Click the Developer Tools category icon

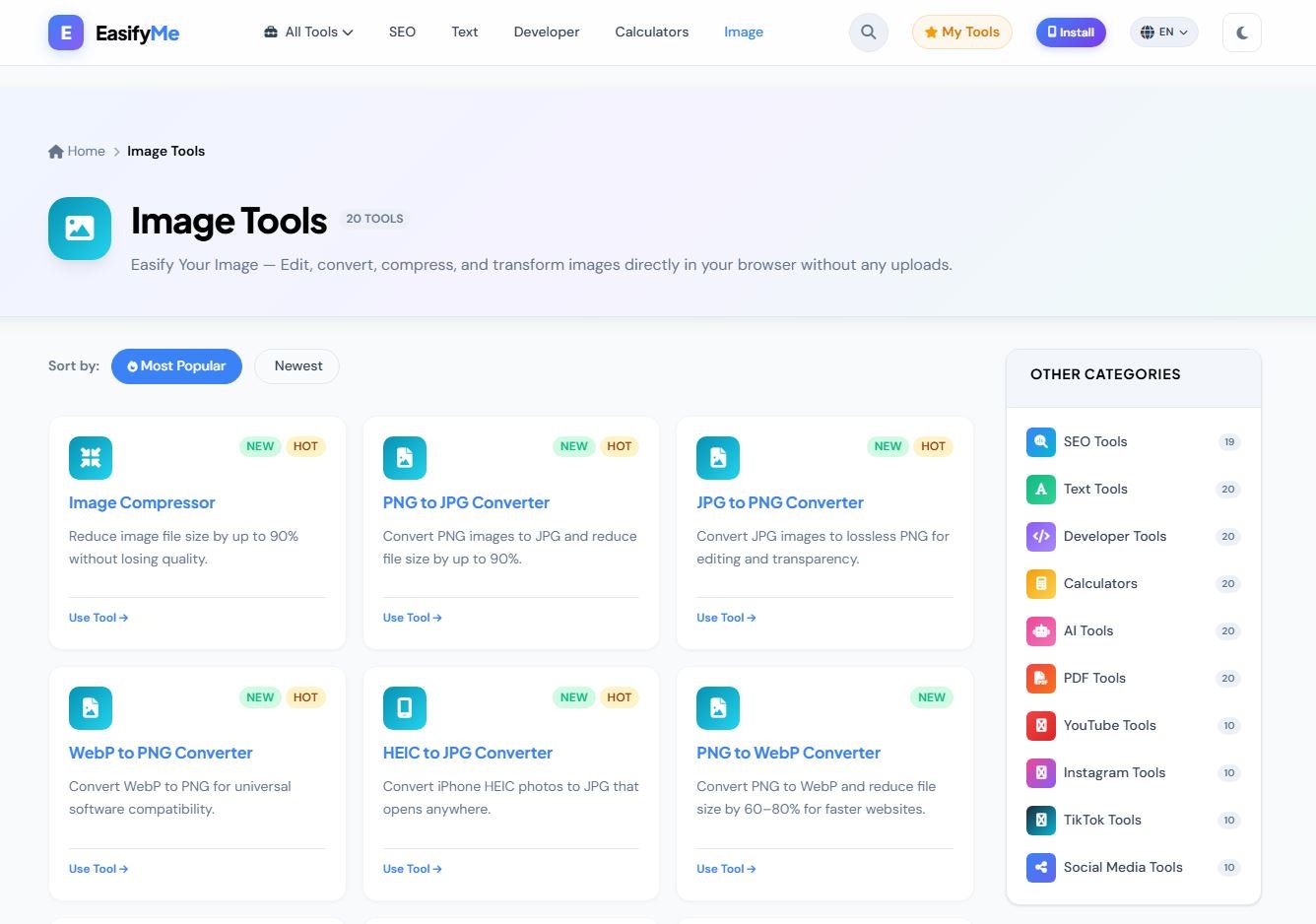(1041, 537)
